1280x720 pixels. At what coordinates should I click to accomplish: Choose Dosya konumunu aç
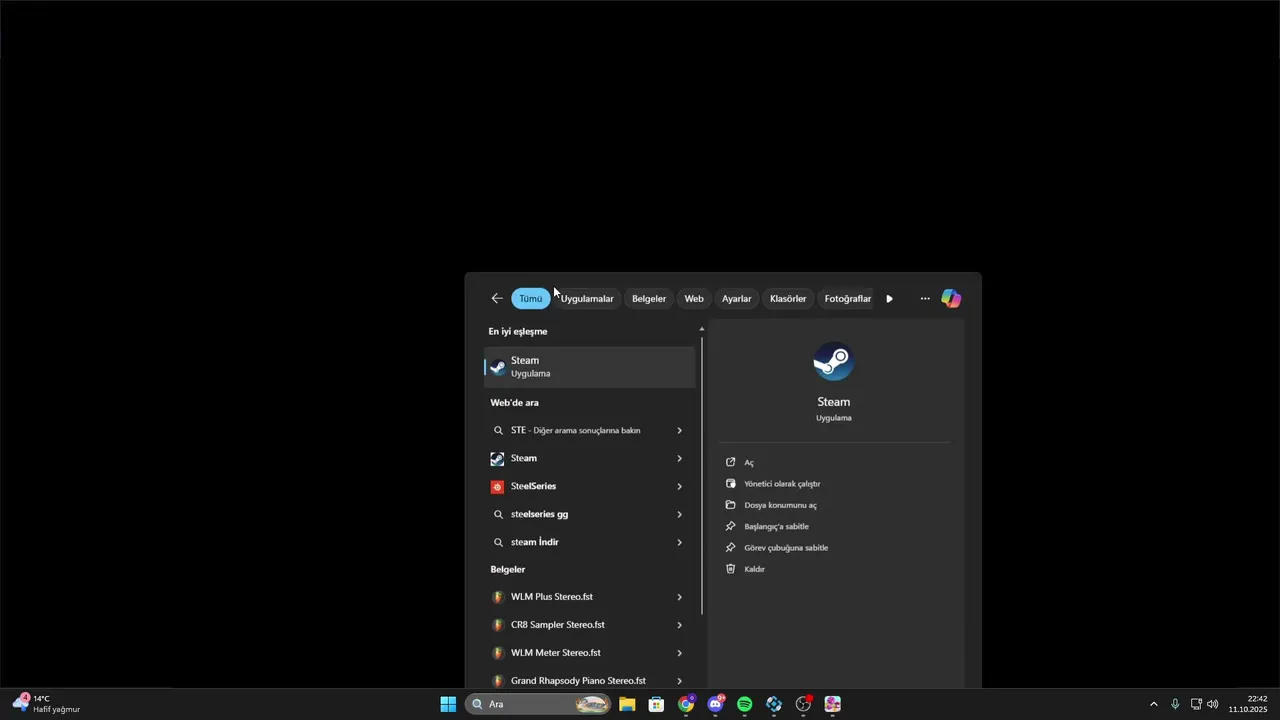tap(780, 505)
